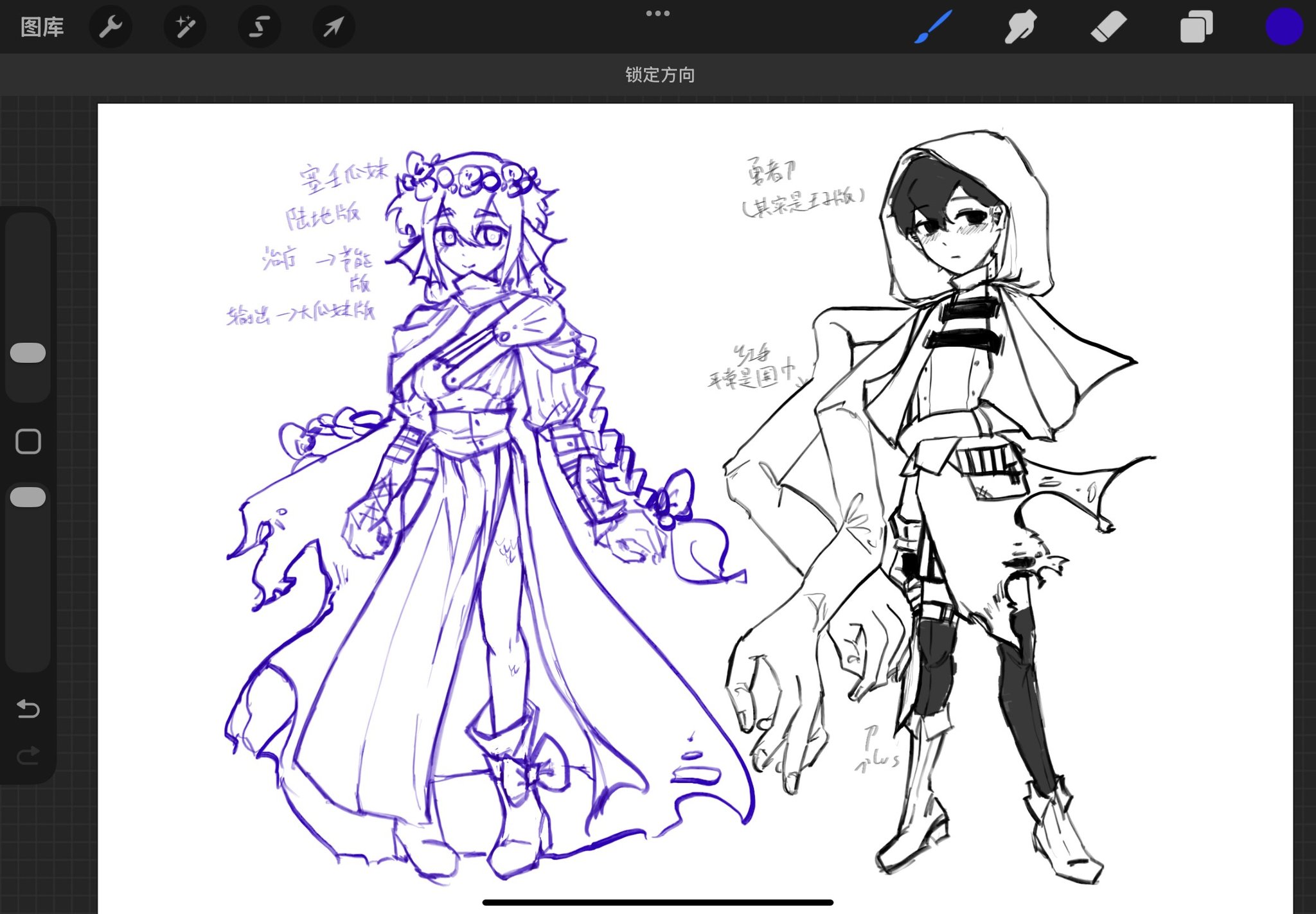Expand the three-dots menu at top center
The image size is (1316, 914).
[x=657, y=13]
